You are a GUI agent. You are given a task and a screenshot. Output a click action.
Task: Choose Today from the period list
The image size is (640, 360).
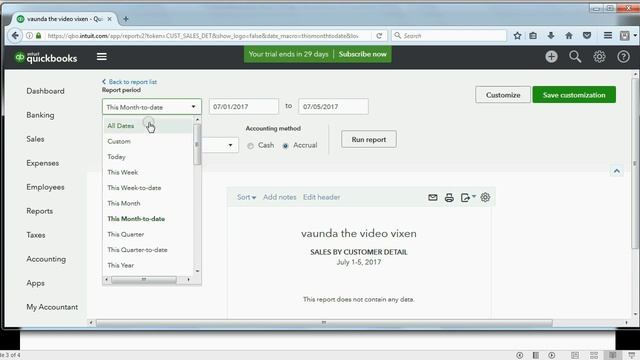pyautogui.click(x=148, y=157)
